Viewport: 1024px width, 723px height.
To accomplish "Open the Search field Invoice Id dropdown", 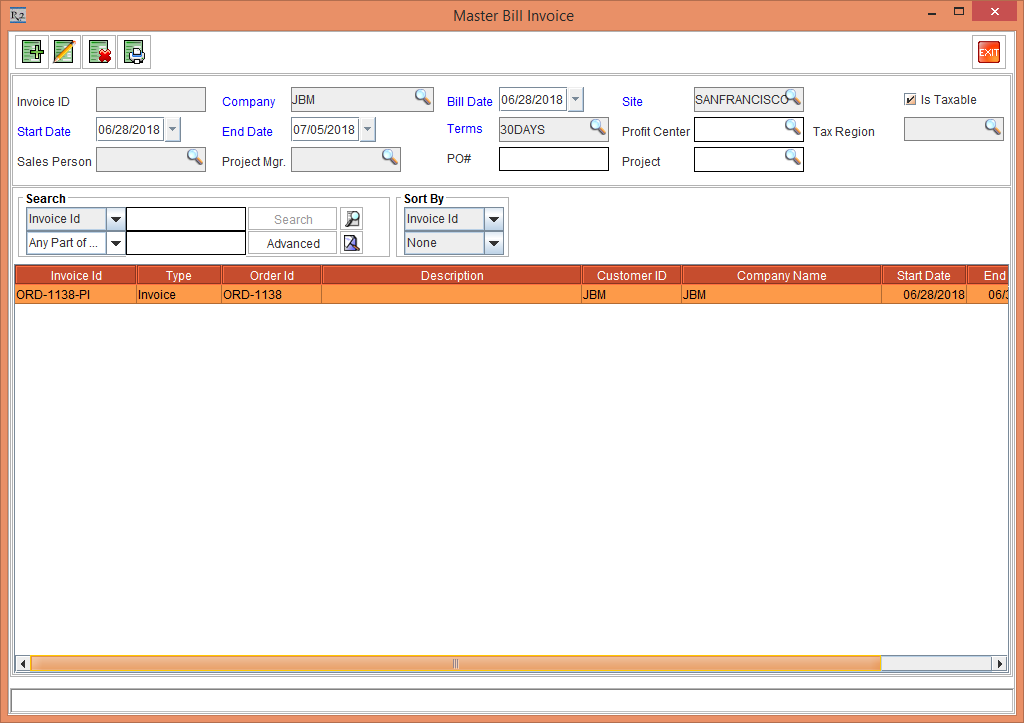I will coord(115,219).
